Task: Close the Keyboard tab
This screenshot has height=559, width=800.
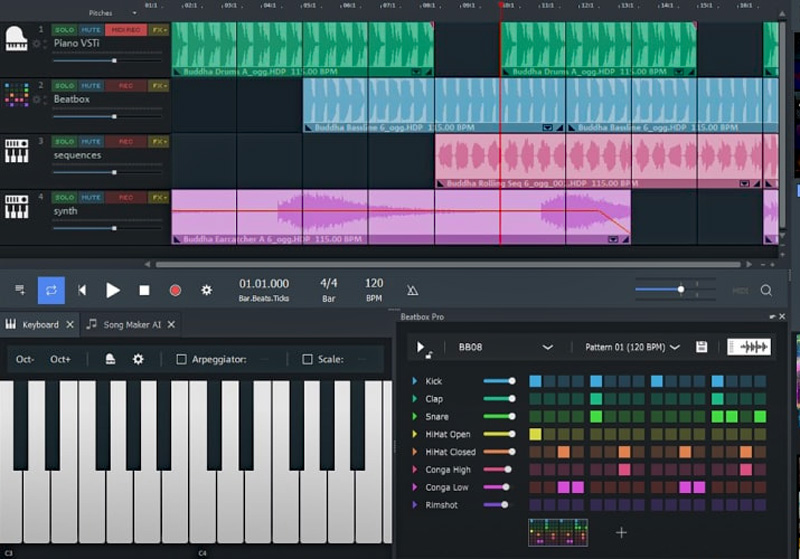Action: tap(70, 324)
